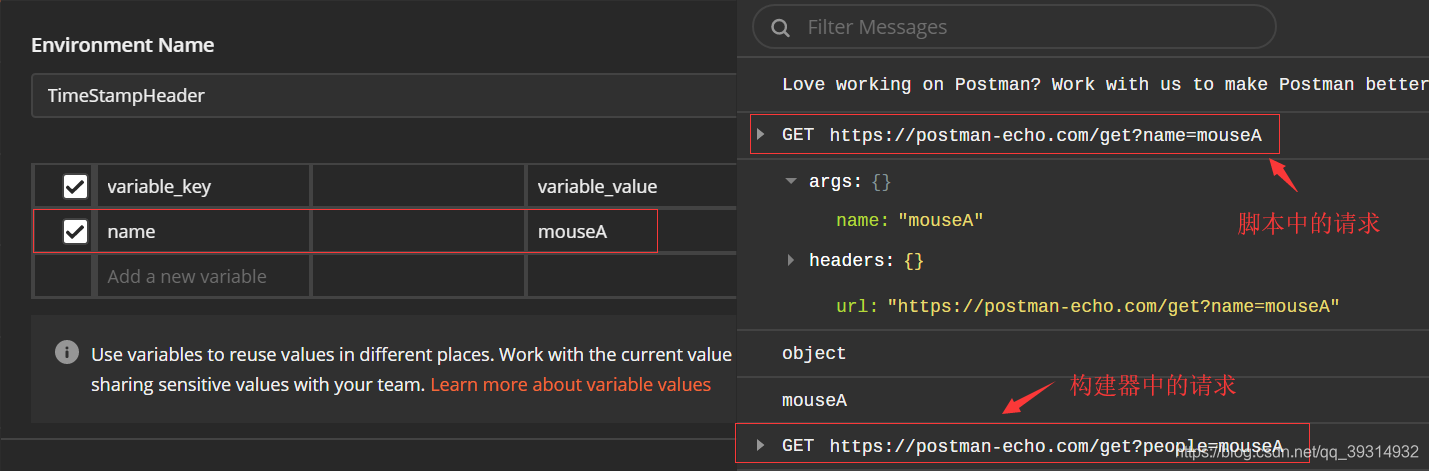Click the Environment Name field TimeStampHeader

tap(384, 96)
